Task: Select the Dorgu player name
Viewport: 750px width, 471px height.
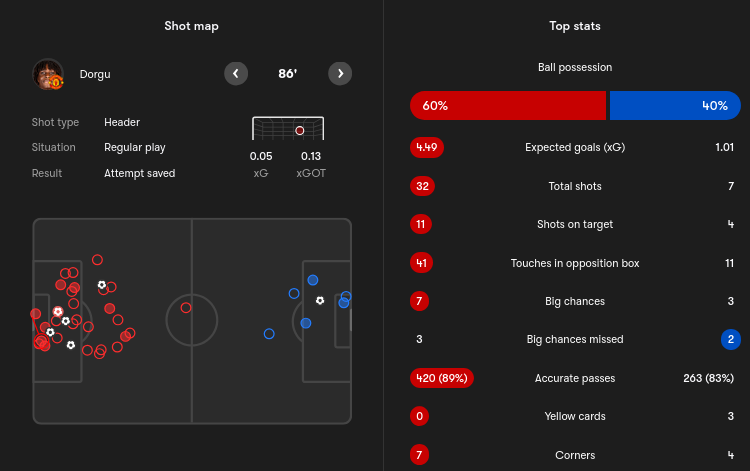Action: pyautogui.click(x=95, y=75)
